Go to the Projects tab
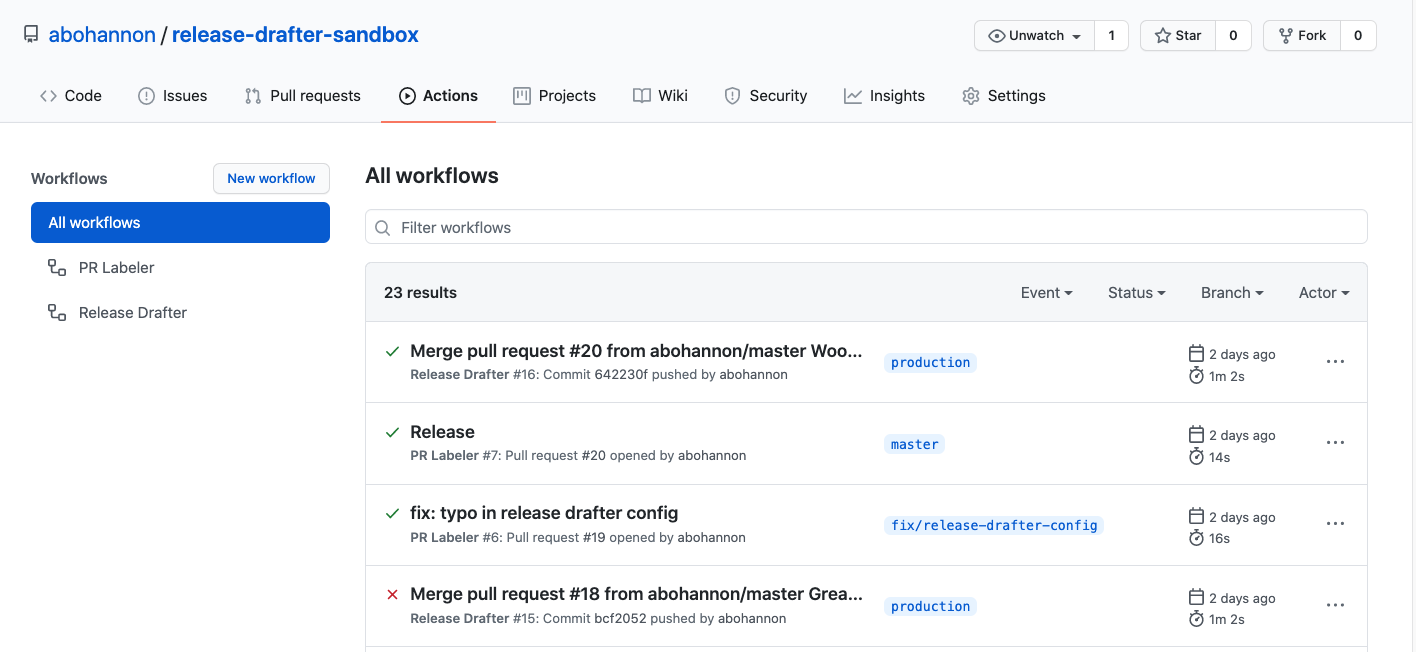Viewport: 1416px width, 652px height. 554,96
